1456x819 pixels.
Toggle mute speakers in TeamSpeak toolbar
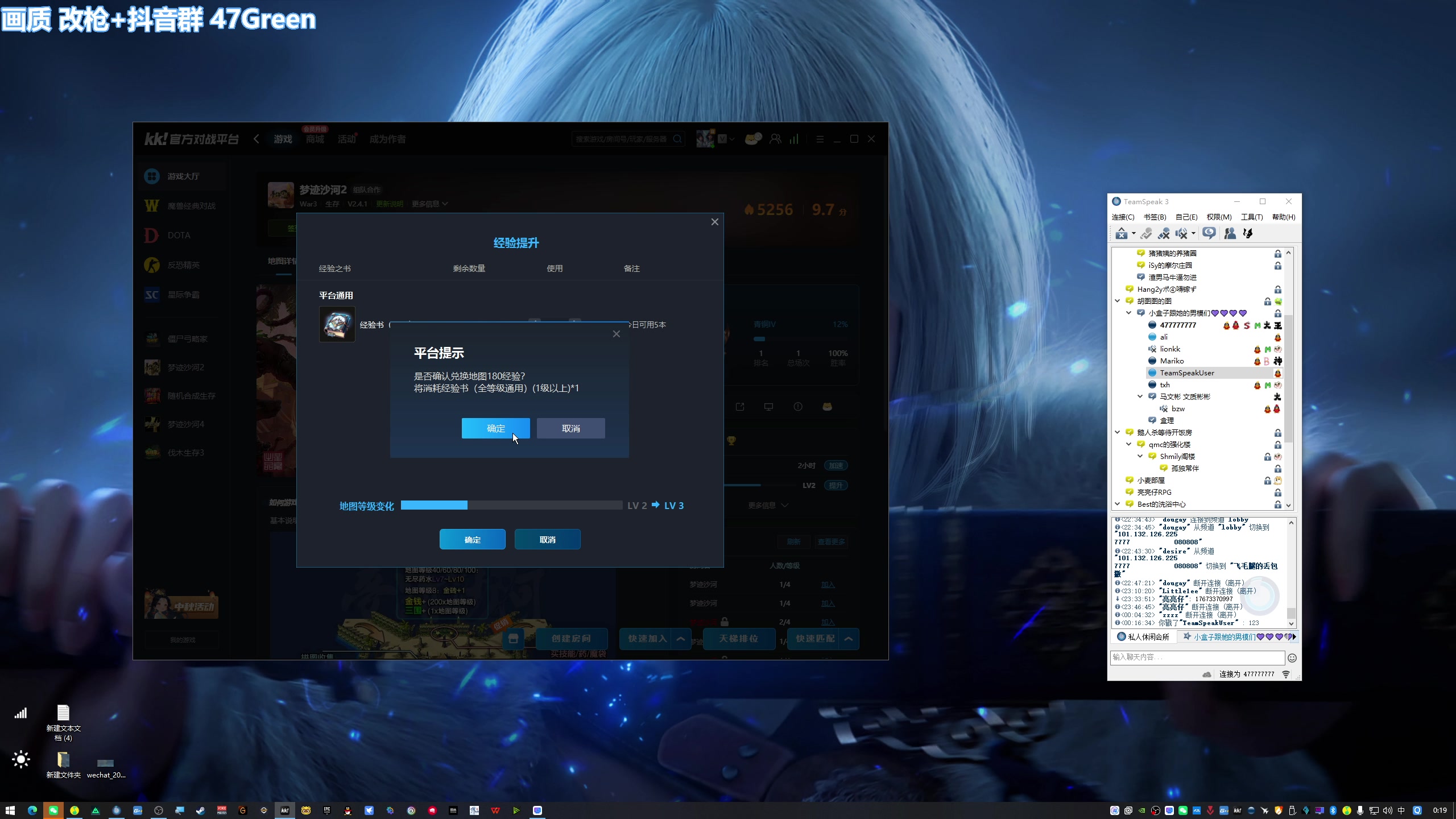(x=1181, y=234)
